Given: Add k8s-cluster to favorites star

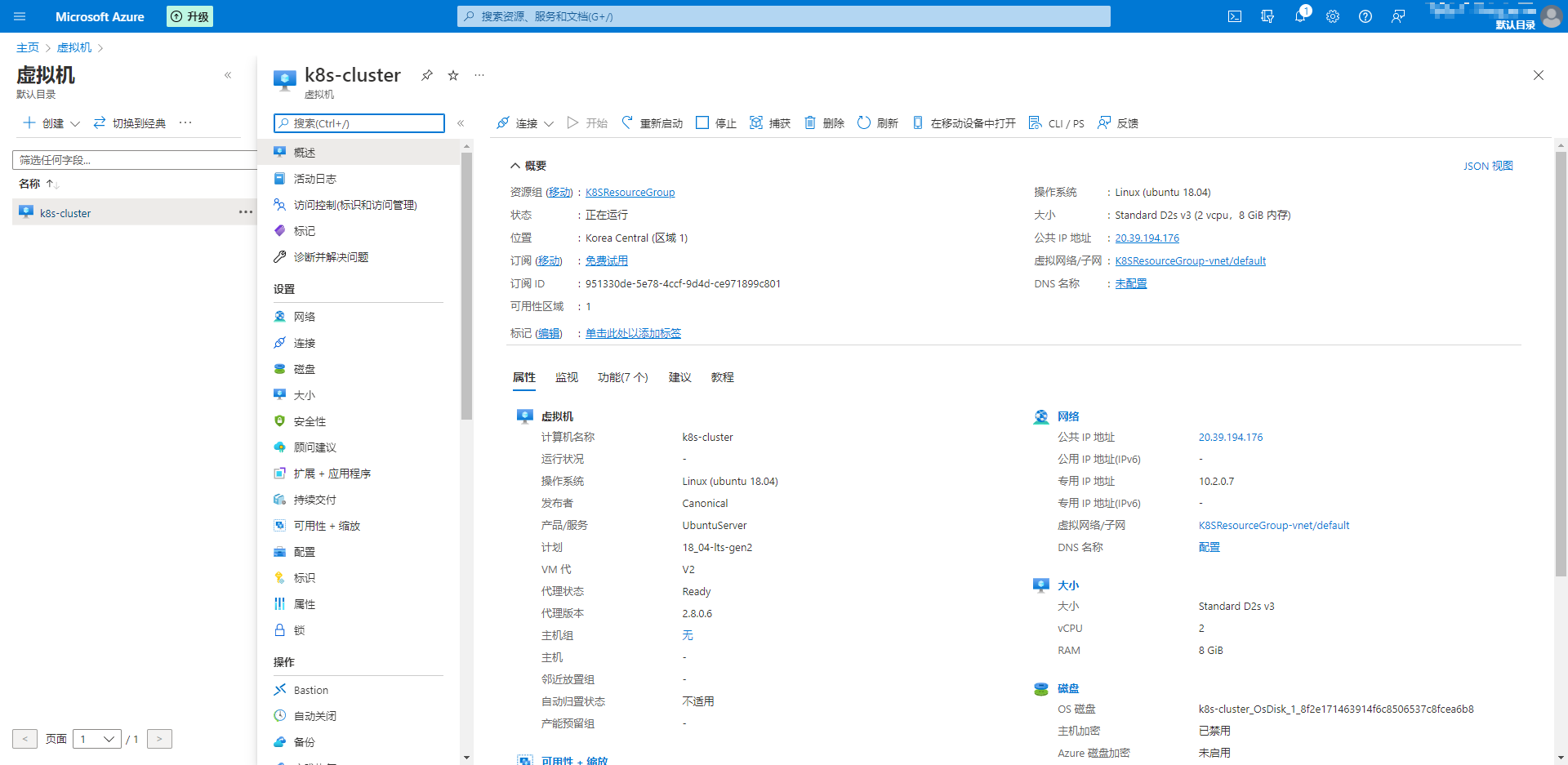Looking at the screenshot, I should point(453,75).
